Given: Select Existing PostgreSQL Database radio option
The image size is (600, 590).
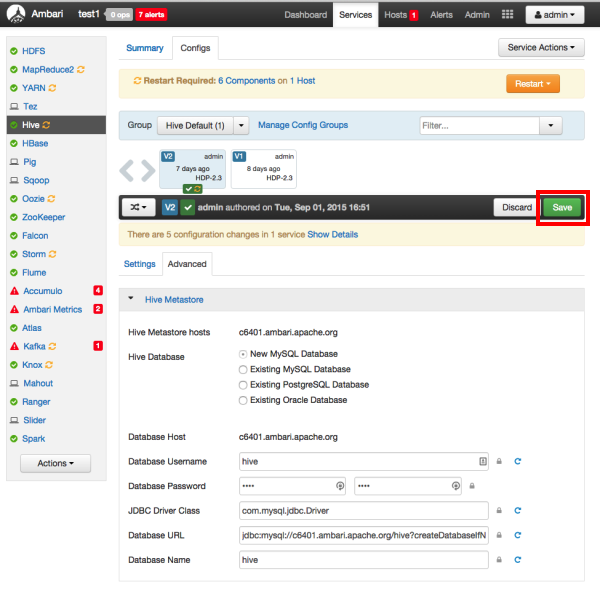Looking at the screenshot, I should pyautogui.click(x=243, y=385).
